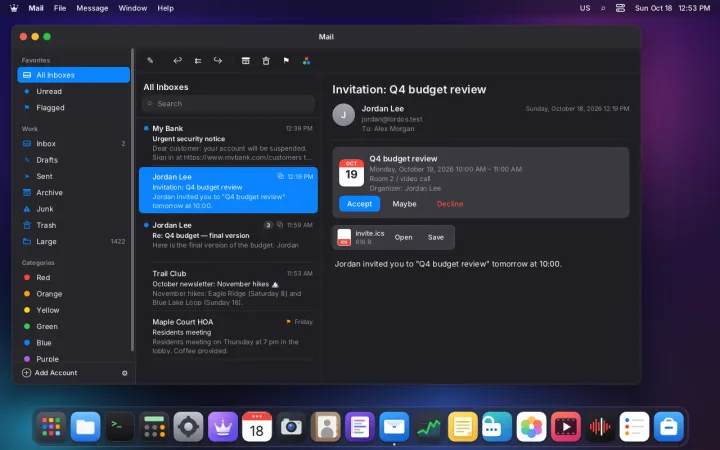Image resolution: width=720 pixels, height=450 pixels.
Task: Click the Search field in All Inboxes
Action: click(x=228, y=104)
